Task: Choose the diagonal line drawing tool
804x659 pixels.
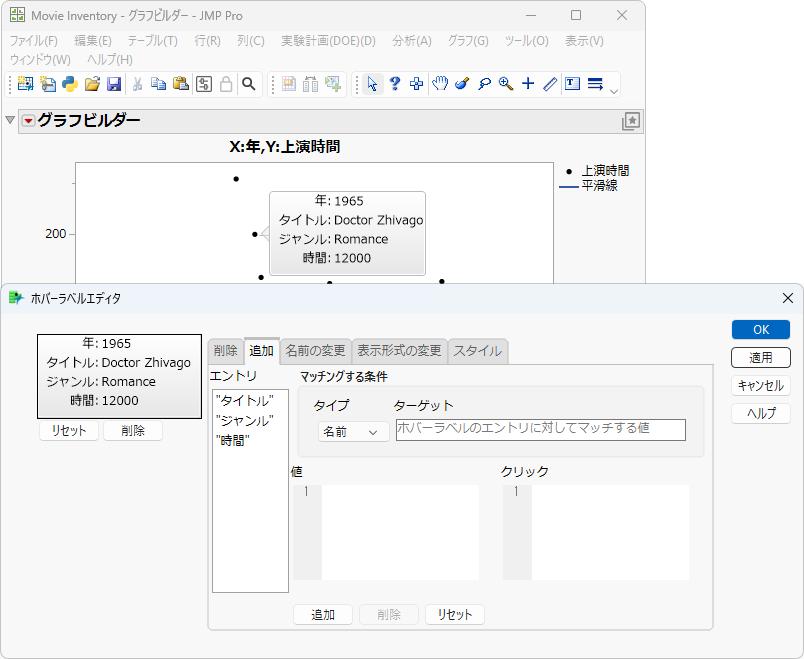Action: point(550,84)
